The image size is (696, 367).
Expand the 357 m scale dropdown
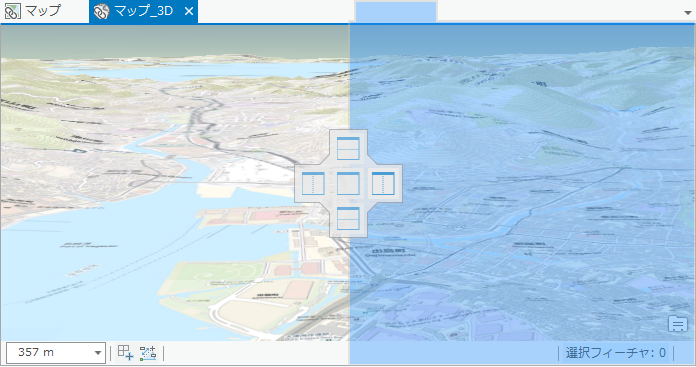98,353
